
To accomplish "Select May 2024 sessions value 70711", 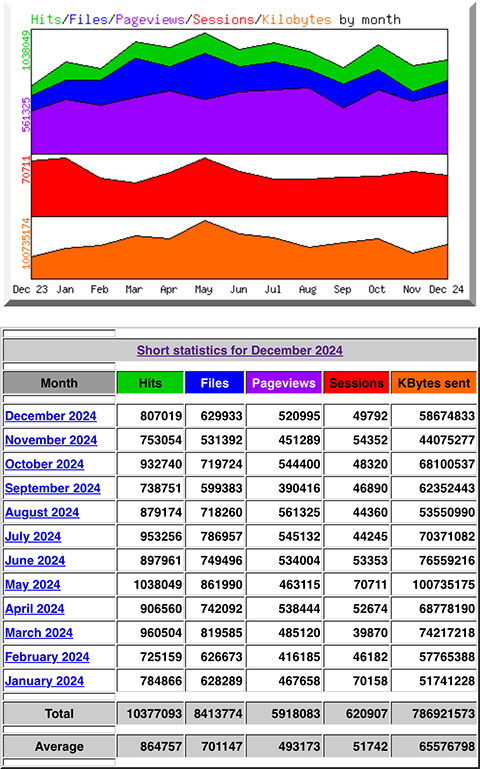I will (x=368, y=585).
